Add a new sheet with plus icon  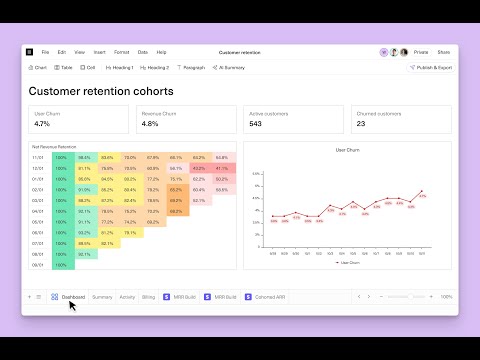click(x=29, y=297)
